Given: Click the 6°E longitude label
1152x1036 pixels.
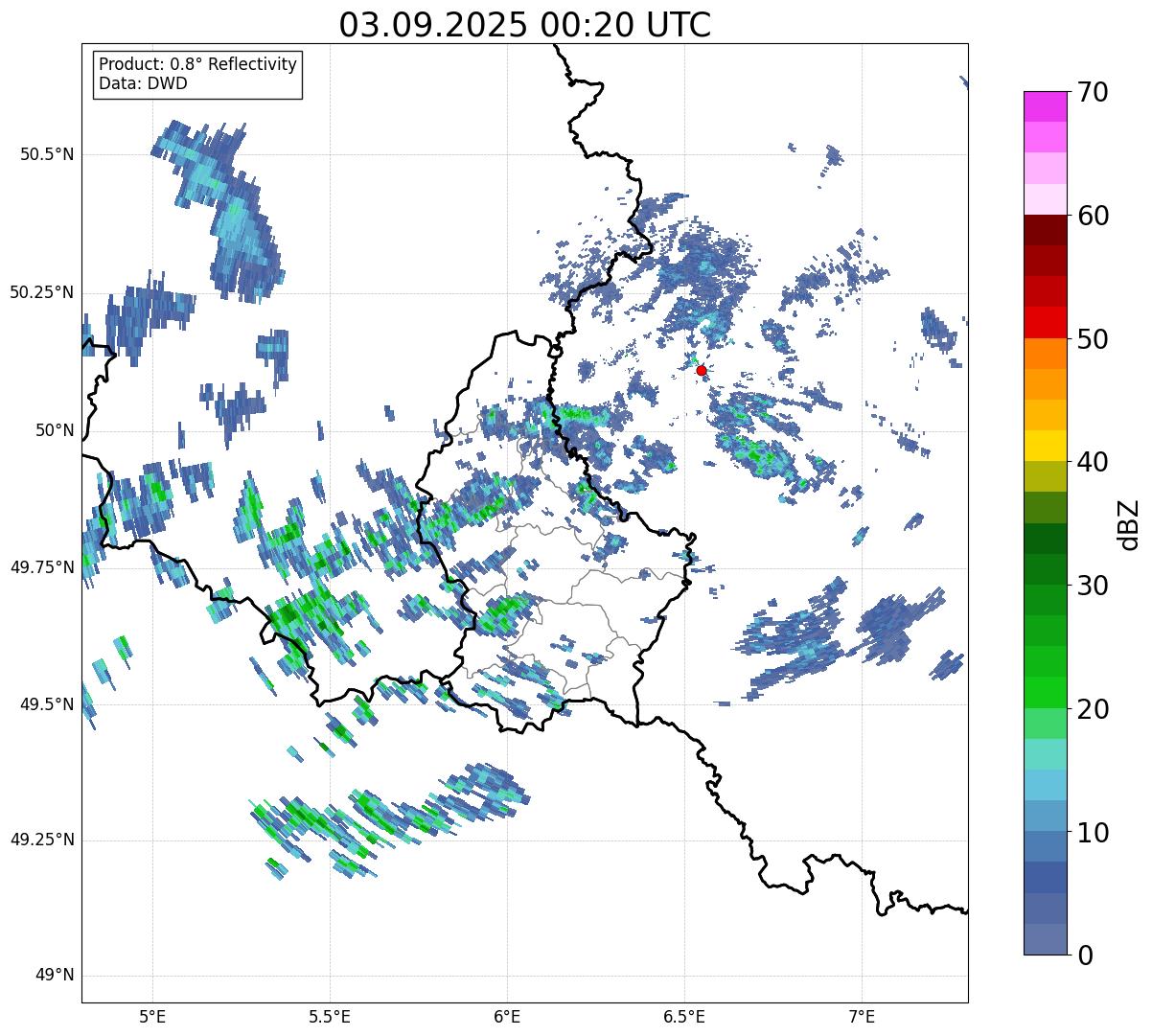Looking at the screenshot, I should tap(507, 1017).
